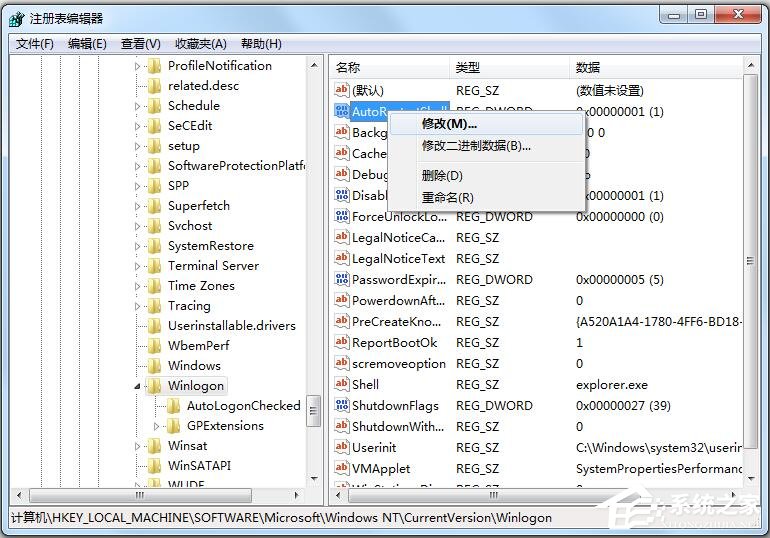Select the related.desc key in the tree
This screenshot has height=538, width=770.
[203, 86]
